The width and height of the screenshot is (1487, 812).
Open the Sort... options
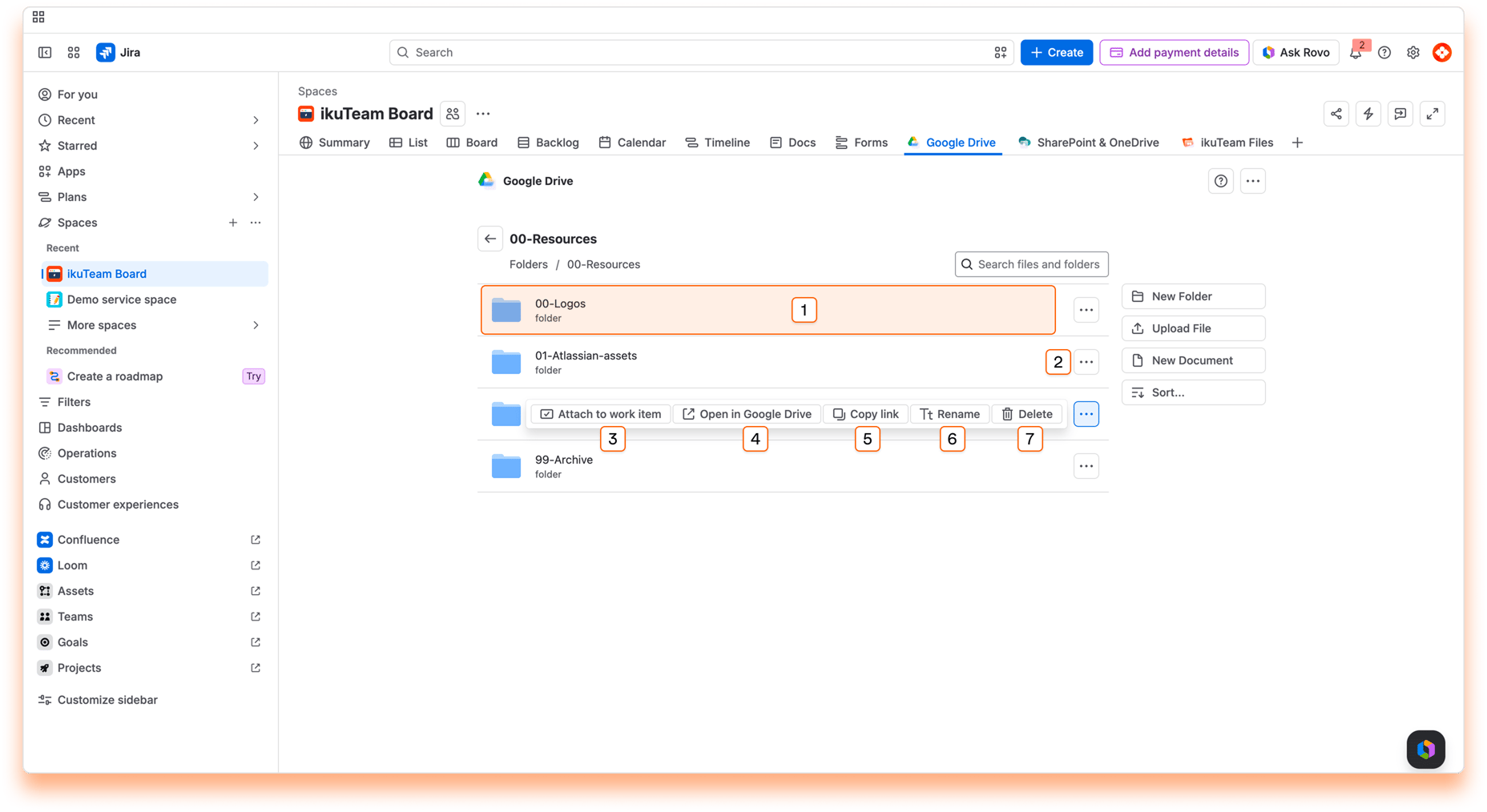pos(1193,392)
